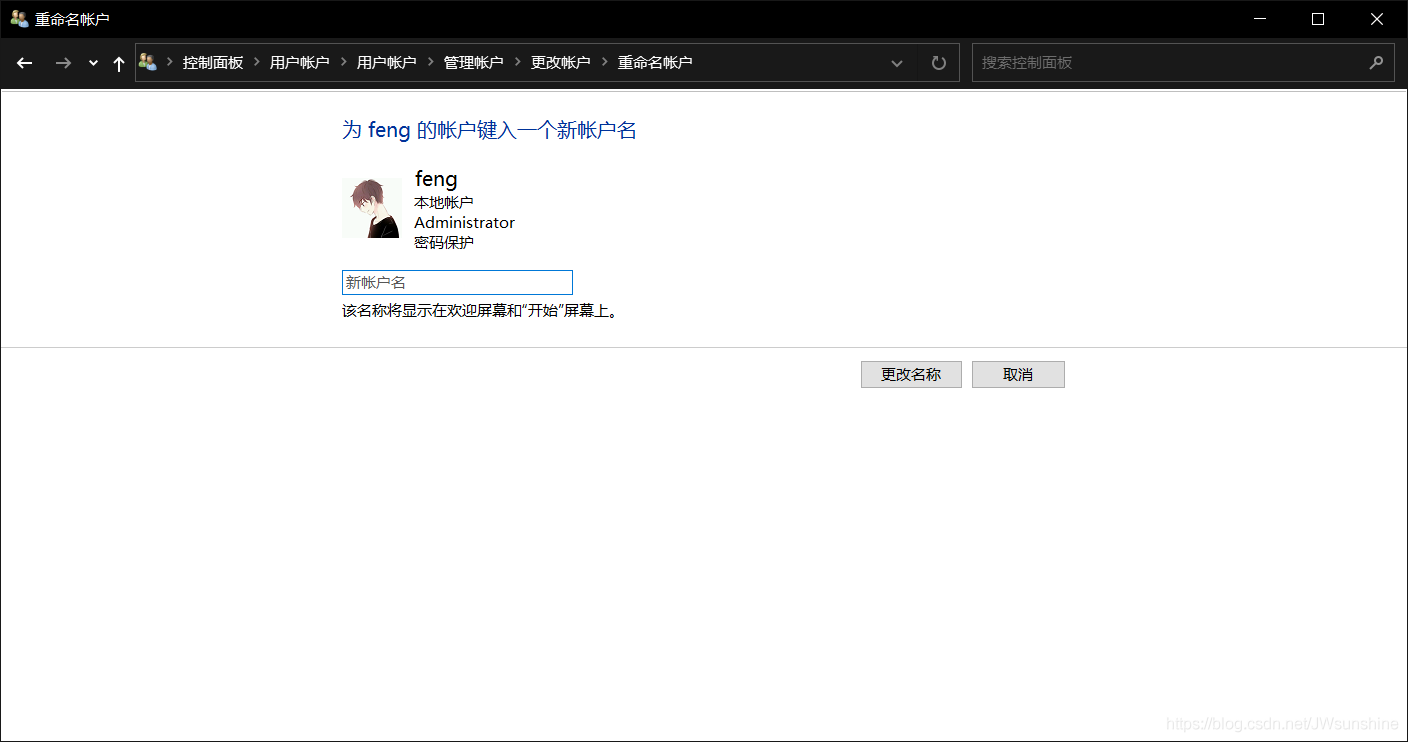The width and height of the screenshot is (1408, 742).
Task: Click the user accounts icon in address bar
Action: click(148, 62)
